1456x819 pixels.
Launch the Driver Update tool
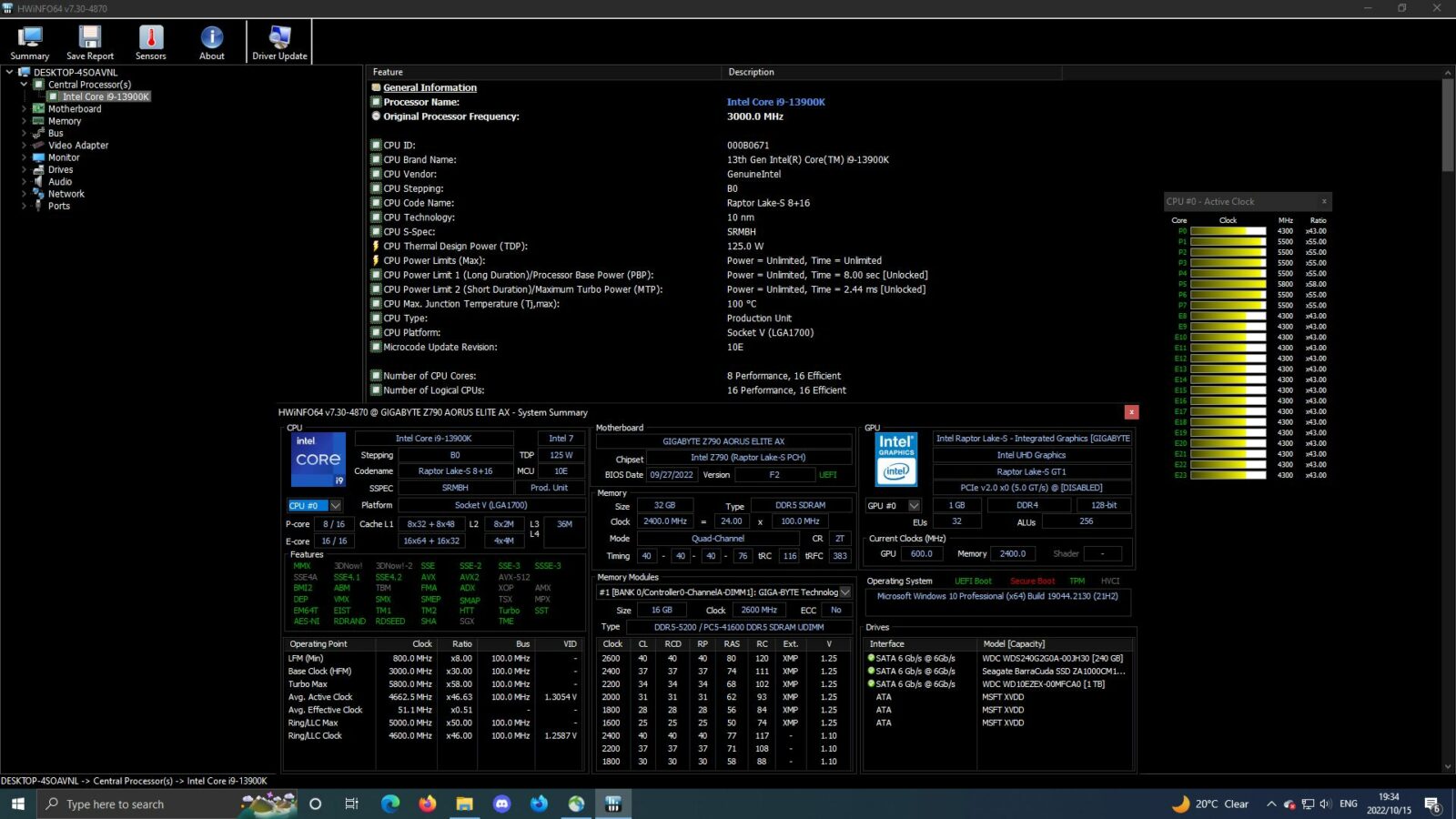click(279, 42)
